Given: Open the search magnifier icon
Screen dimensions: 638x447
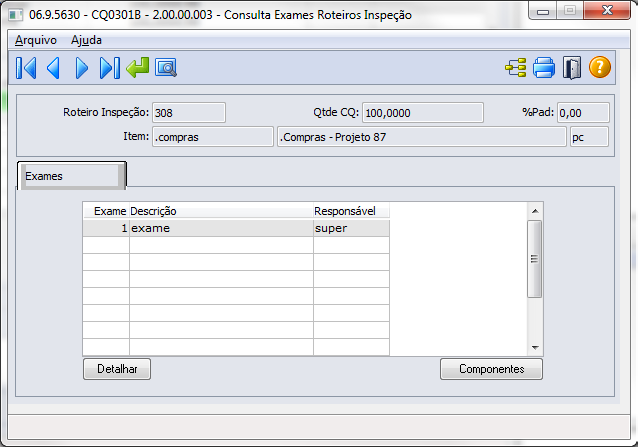Looking at the screenshot, I should pyautogui.click(x=166, y=68).
